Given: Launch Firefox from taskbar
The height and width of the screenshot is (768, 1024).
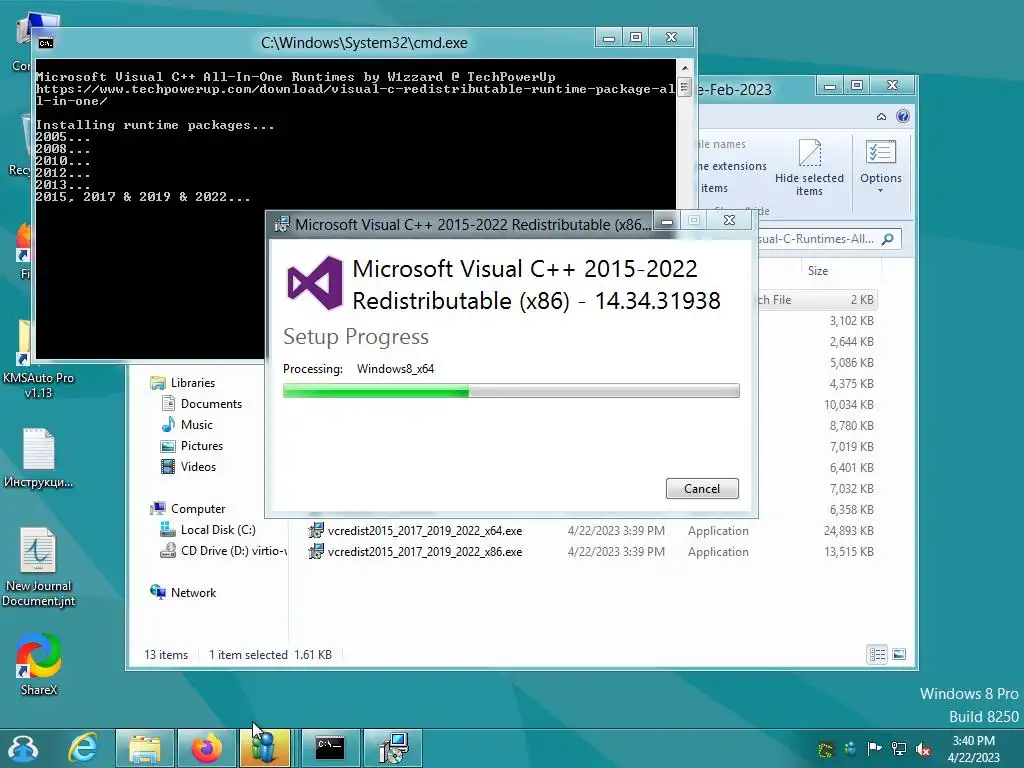Looking at the screenshot, I should pyautogui.click(x=206, y=748).
